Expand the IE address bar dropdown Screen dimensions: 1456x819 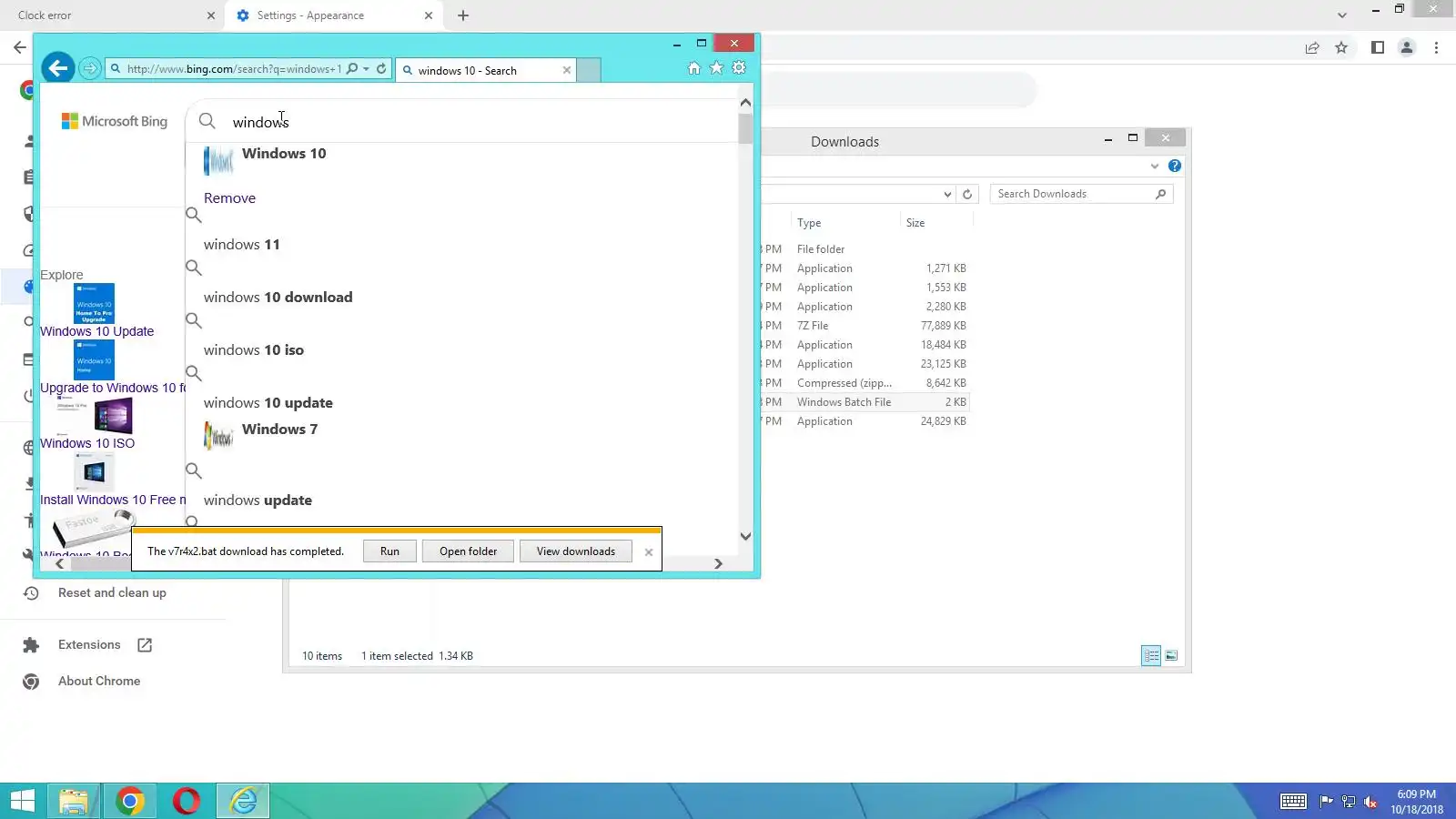[366, 69]
